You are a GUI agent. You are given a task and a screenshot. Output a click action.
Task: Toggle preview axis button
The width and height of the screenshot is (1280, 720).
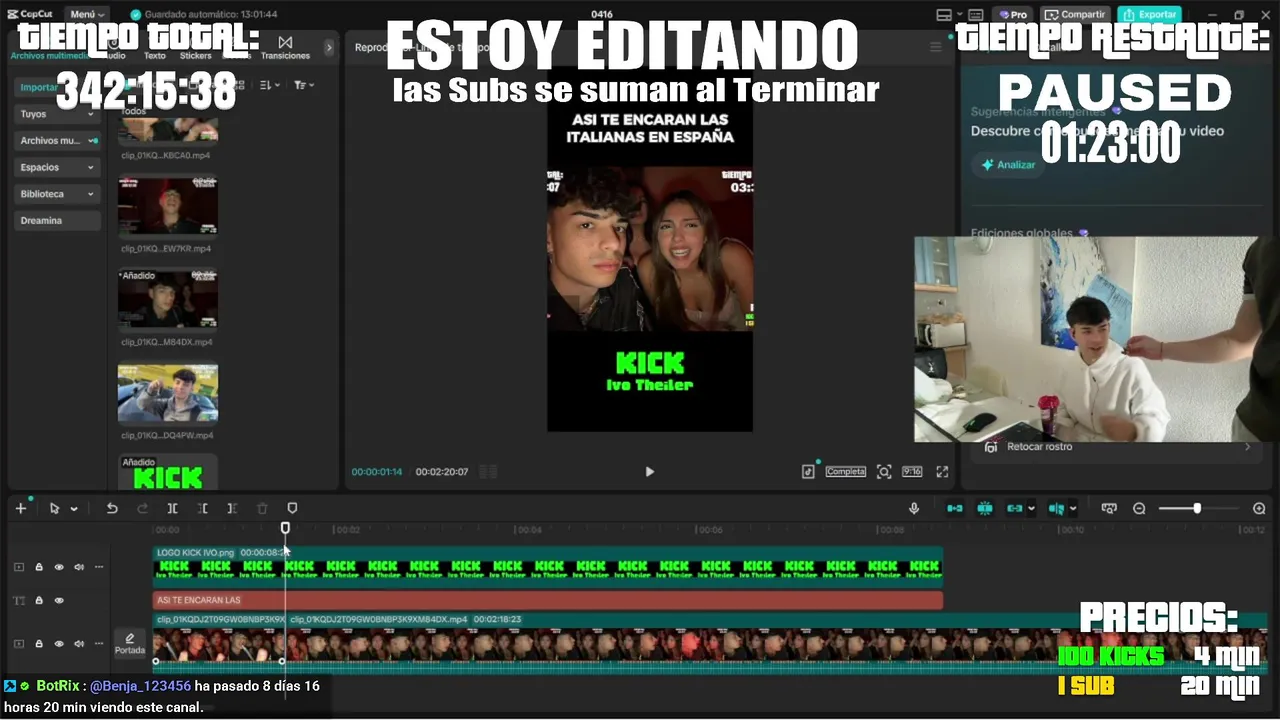point(1056,508)
